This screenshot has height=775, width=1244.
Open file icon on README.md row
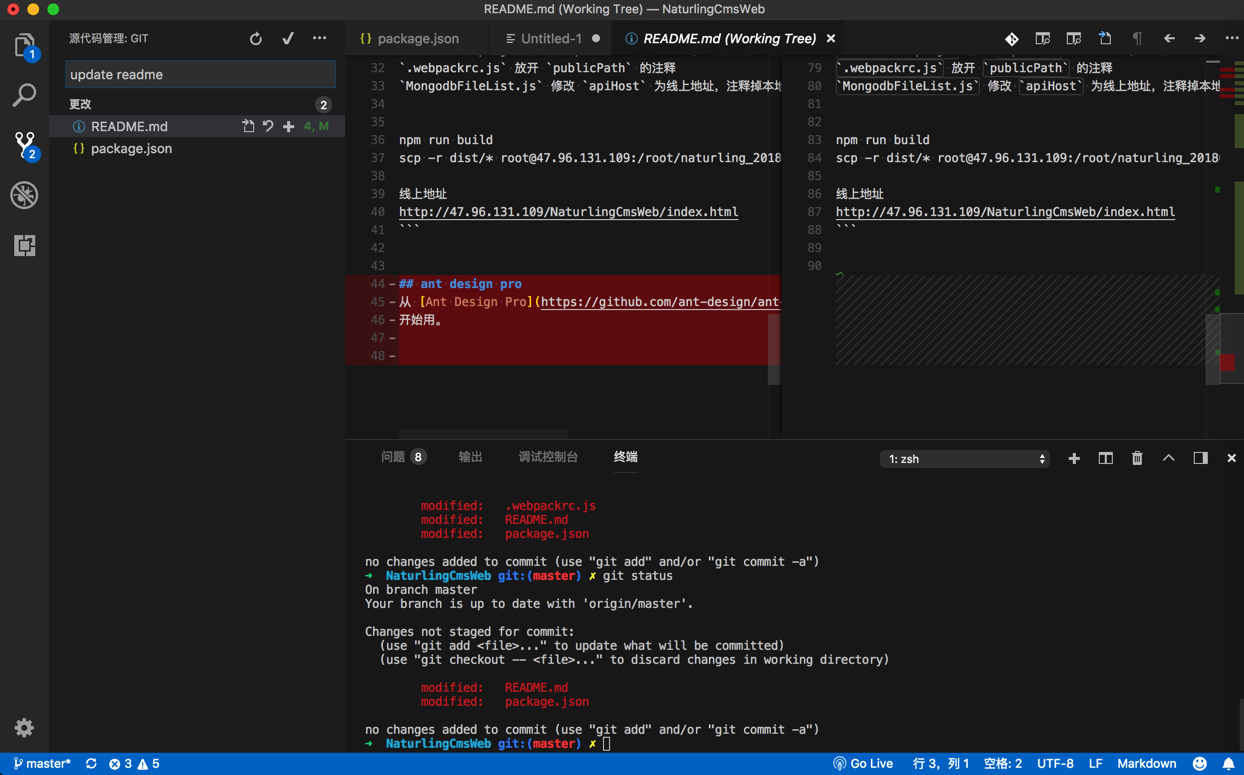point(248,127)
